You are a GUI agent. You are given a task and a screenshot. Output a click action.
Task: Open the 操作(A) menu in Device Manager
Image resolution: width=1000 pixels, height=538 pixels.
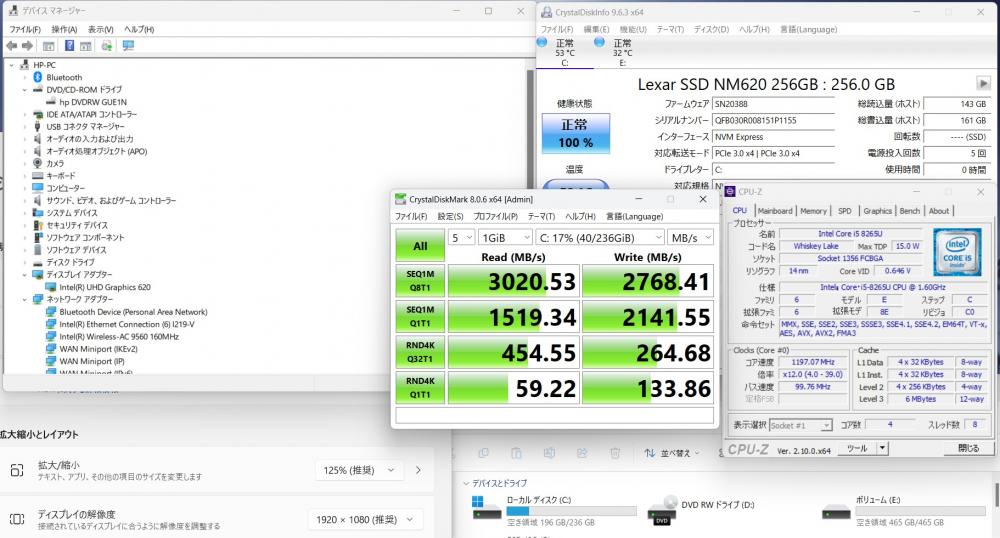pyautogui.click(x=64, y=29)
